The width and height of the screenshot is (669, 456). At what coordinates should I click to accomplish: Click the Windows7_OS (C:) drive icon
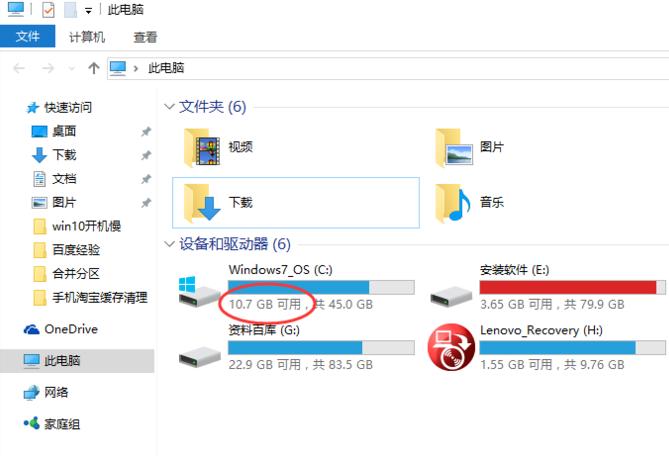pos(196,288)
